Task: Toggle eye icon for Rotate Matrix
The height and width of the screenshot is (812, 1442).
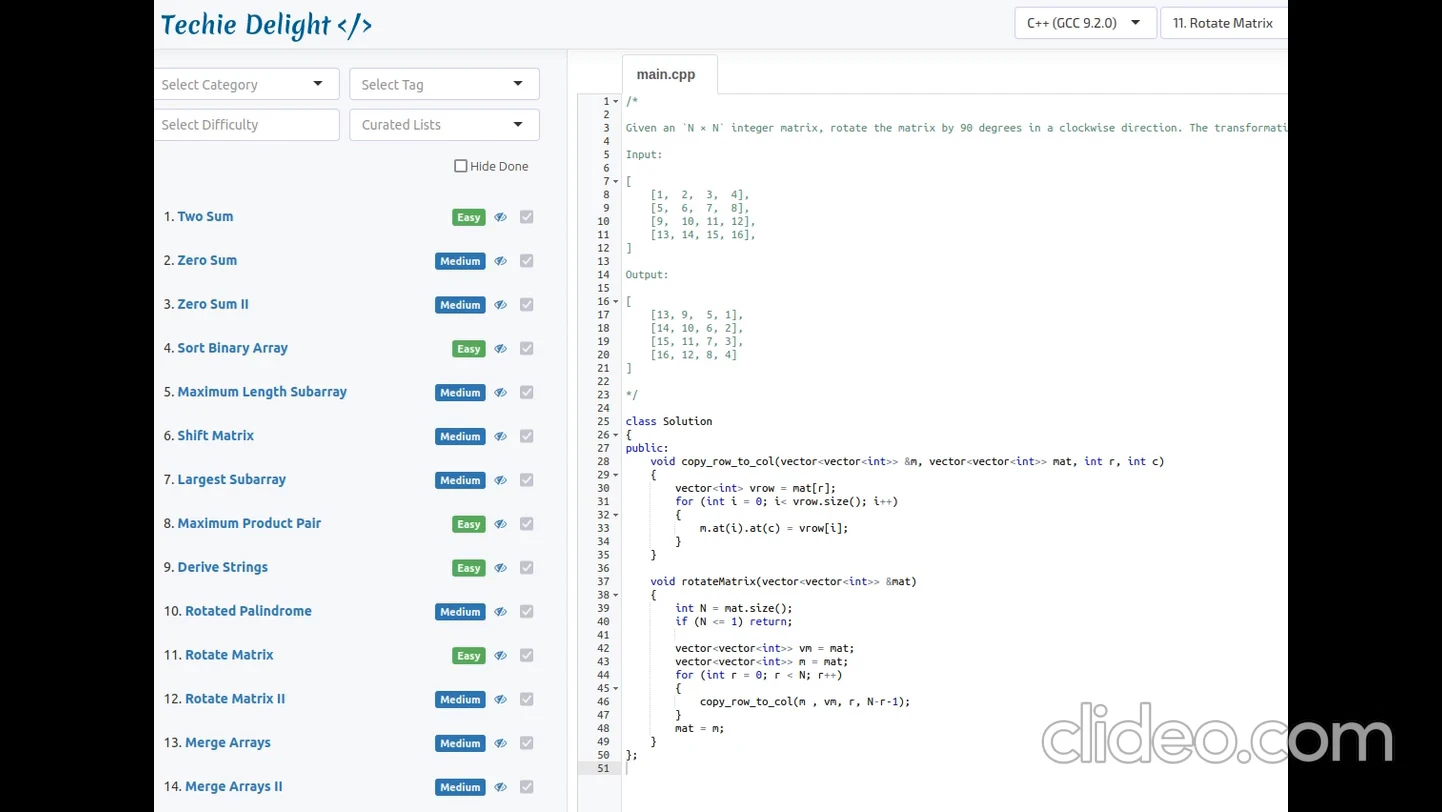Action: click(500, 656)
